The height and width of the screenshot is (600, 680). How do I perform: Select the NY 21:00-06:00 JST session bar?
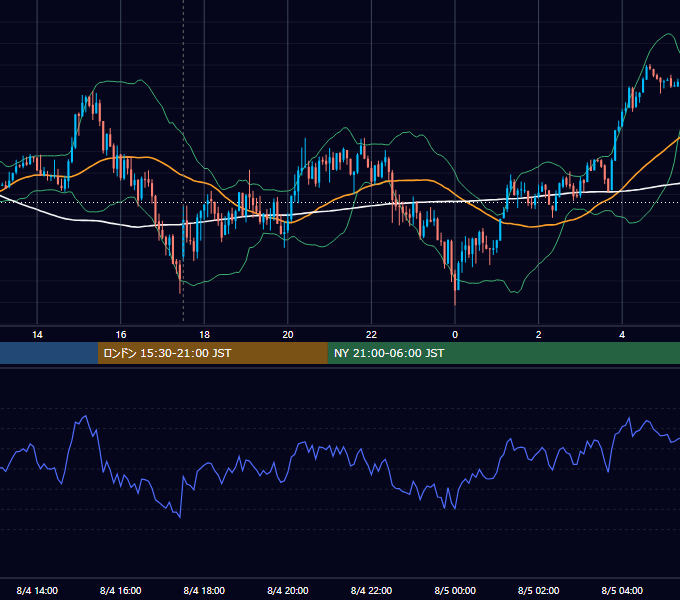tap(503, 353)
